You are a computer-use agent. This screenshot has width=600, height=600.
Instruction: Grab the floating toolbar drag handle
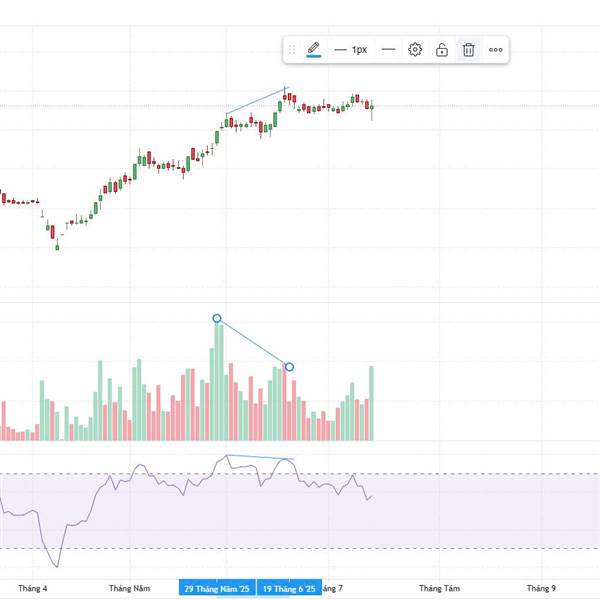tap(292, 49)
